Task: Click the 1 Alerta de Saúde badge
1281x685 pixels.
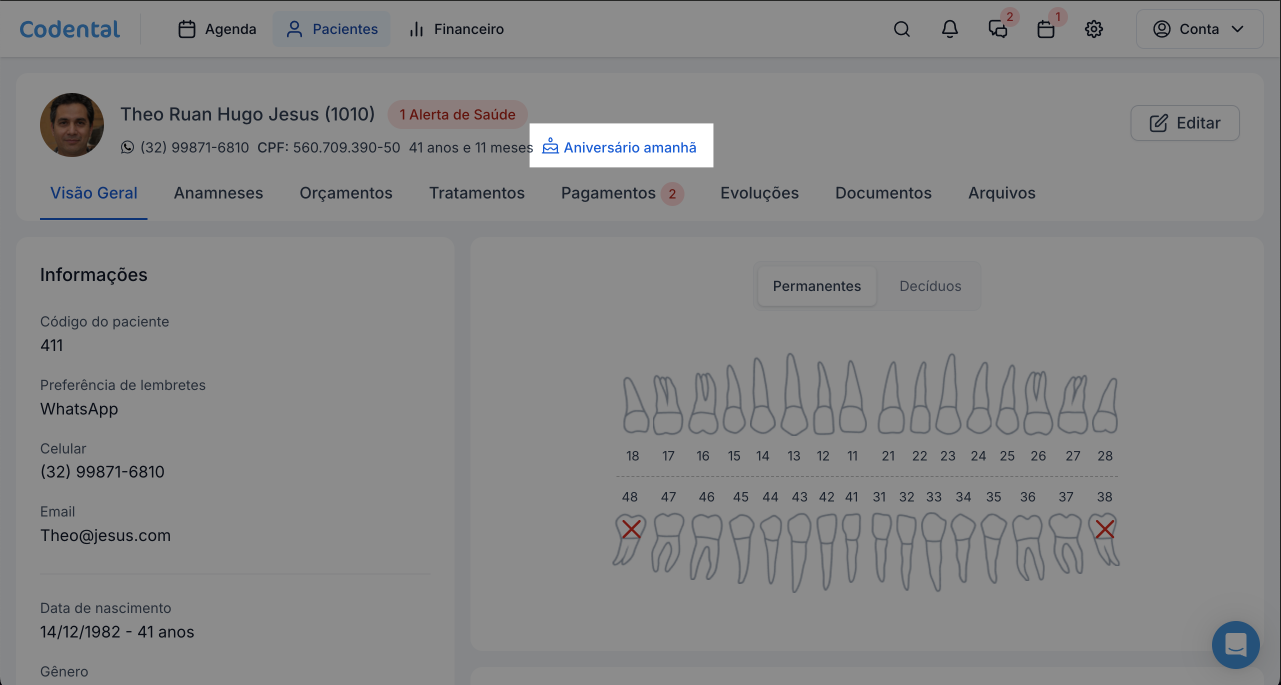Action: pyautogui.click(x=457, y=114)
